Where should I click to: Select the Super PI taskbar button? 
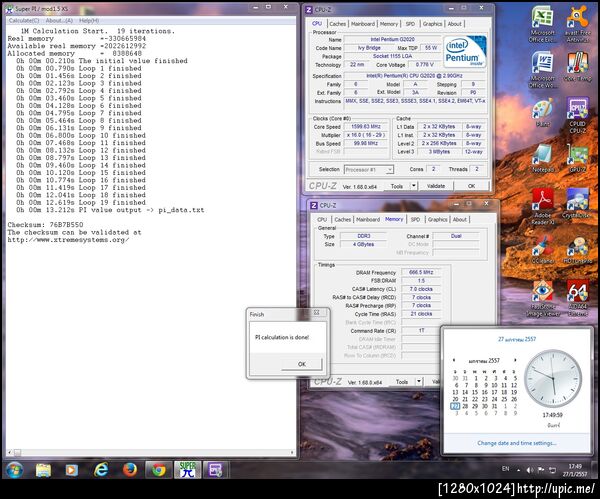tap(188, 470)
